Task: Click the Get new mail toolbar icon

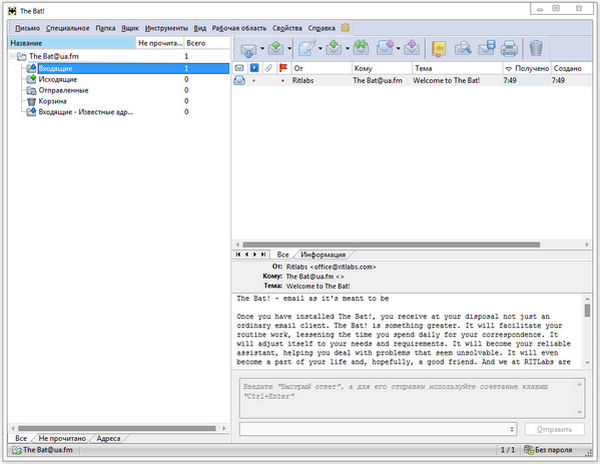Action: pos(248,49)
